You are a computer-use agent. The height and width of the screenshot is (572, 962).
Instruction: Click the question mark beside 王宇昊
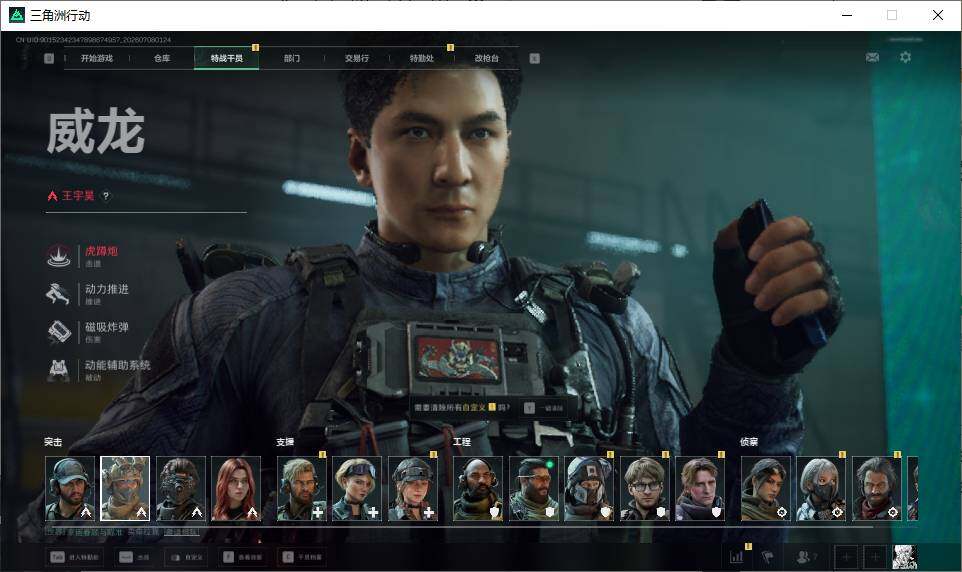coord(106,196)
